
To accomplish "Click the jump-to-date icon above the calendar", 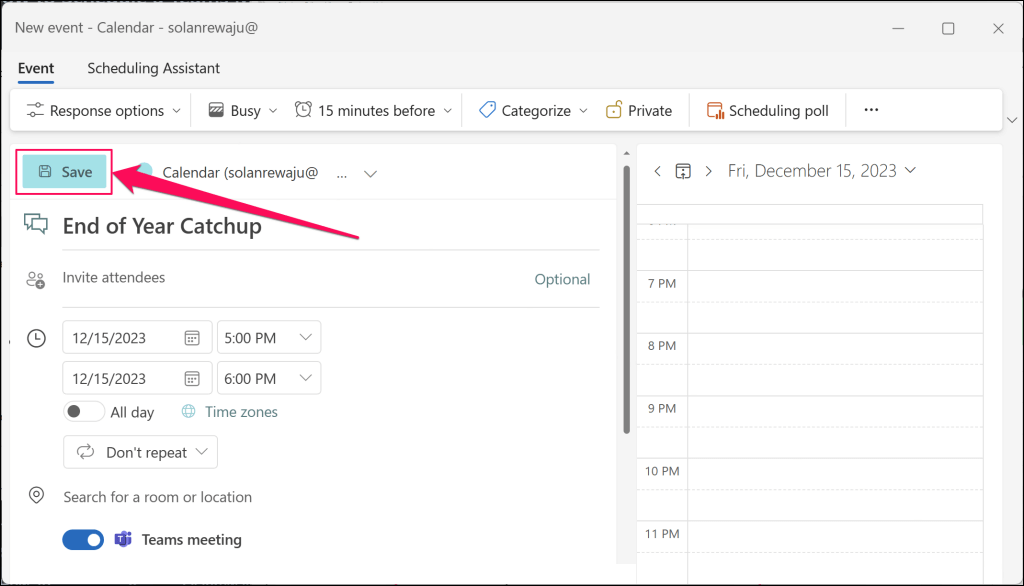I will click(684, 170).
